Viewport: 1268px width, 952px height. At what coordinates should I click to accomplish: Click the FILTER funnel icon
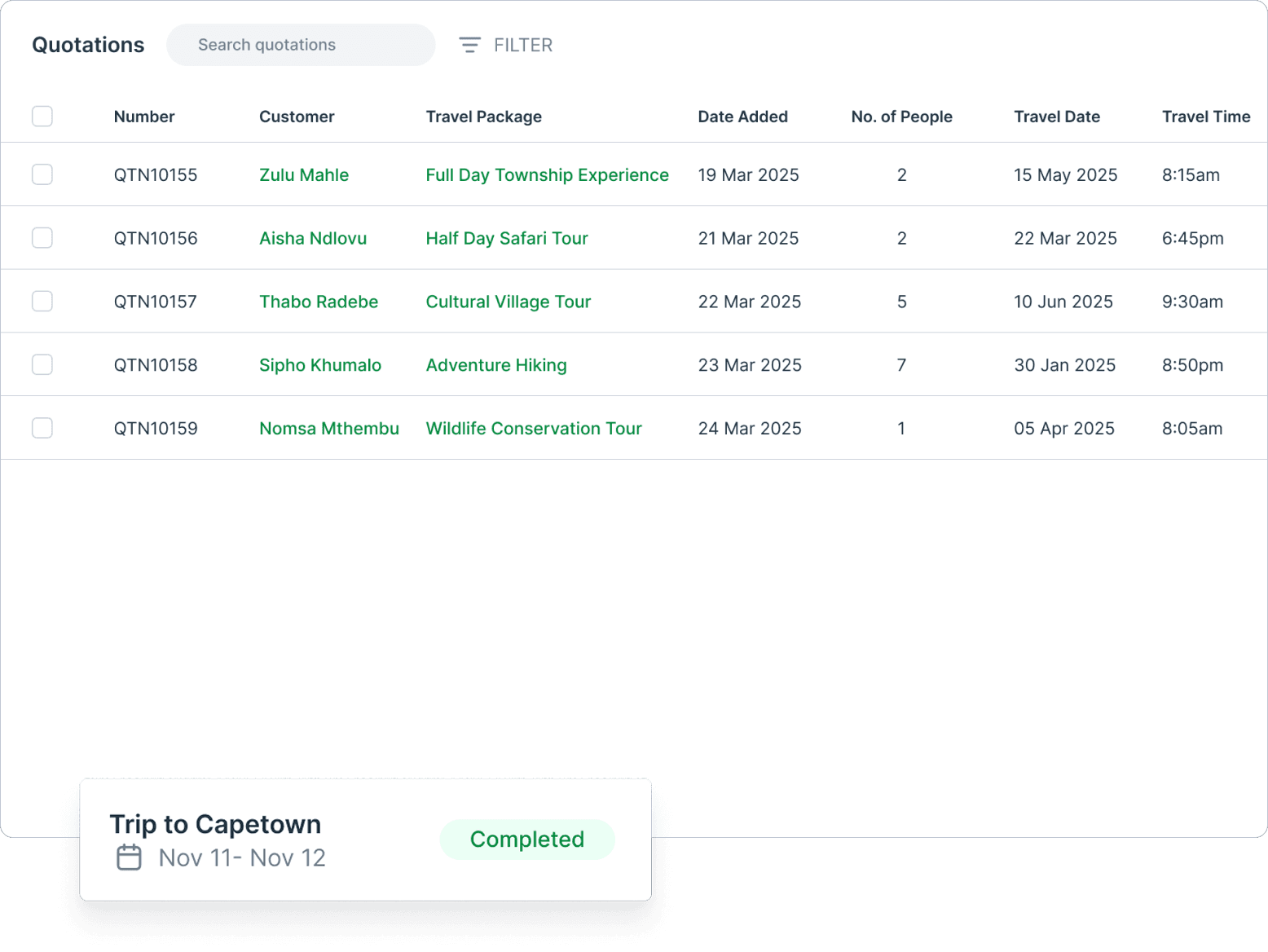(470, 45)
